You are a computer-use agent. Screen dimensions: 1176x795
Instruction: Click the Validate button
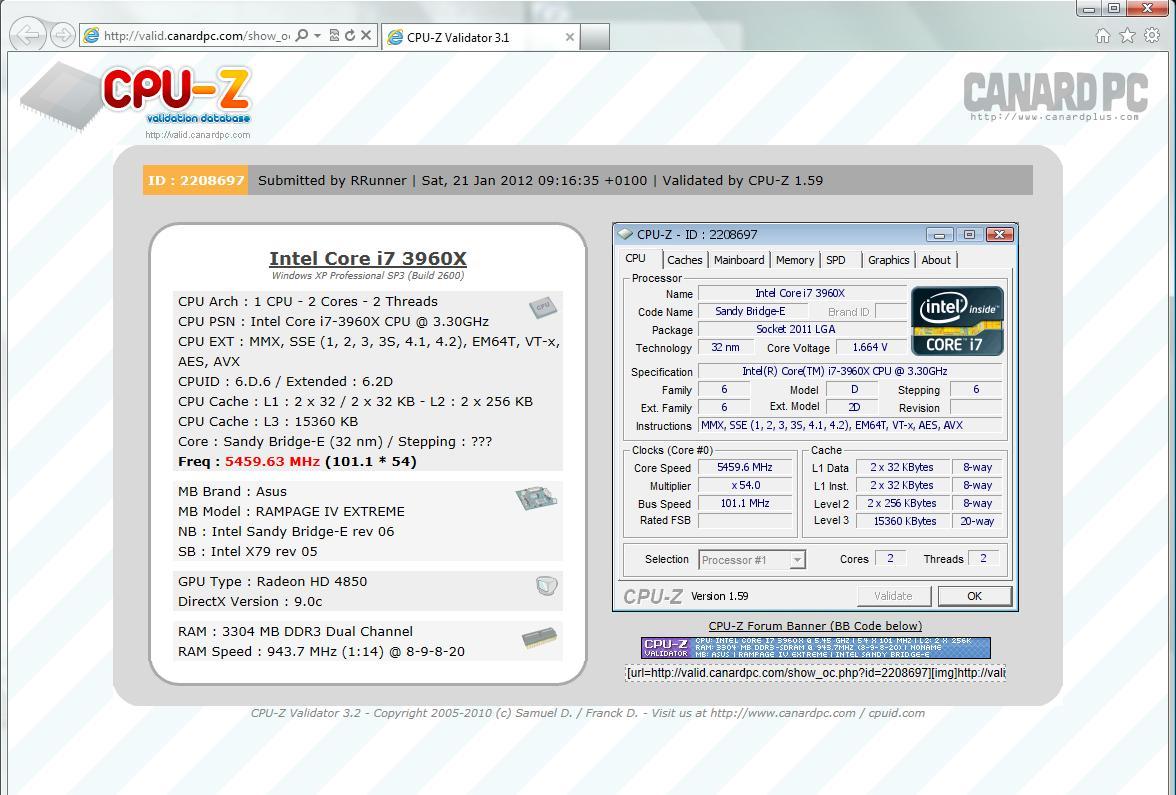(893, 596)
